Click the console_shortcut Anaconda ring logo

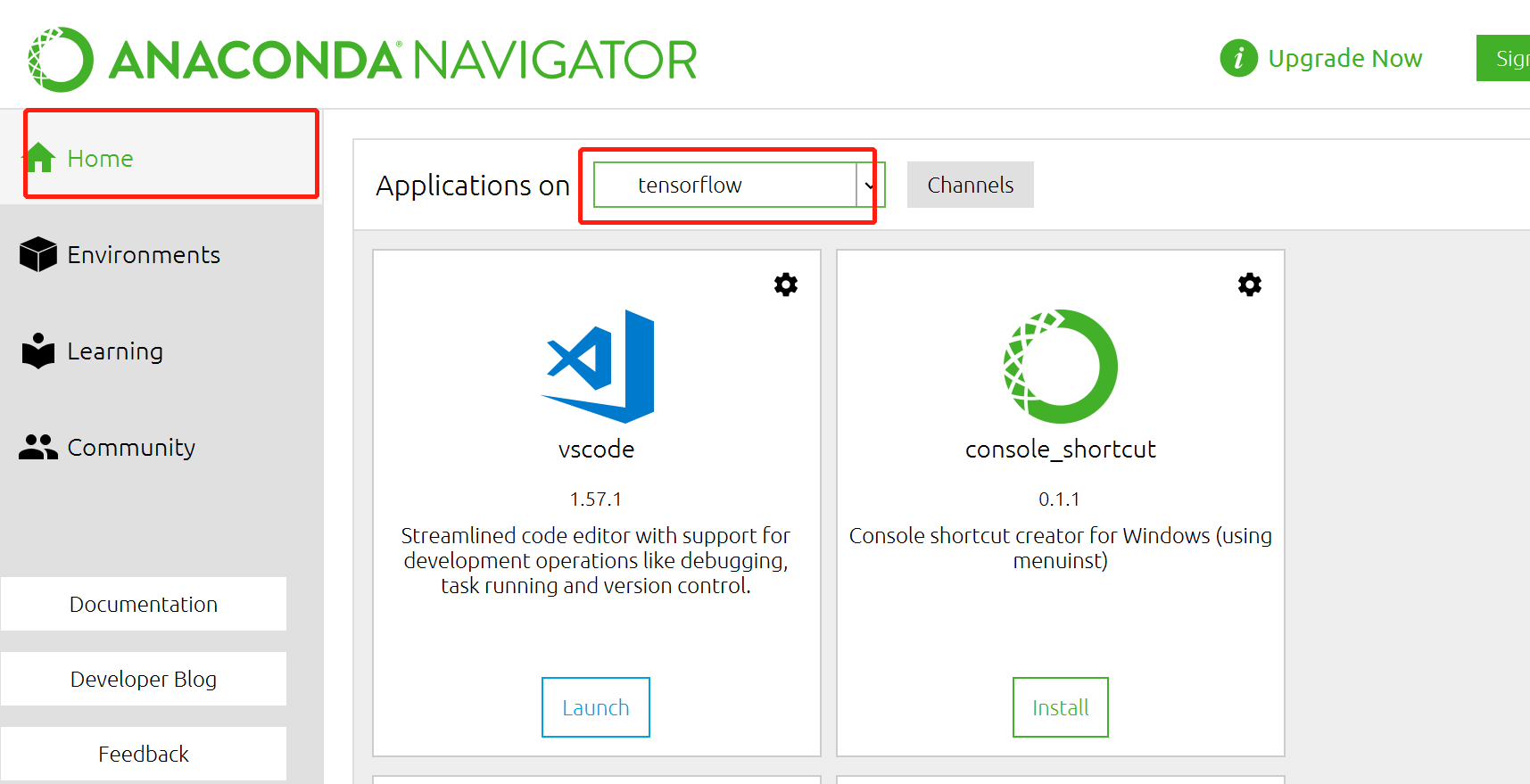click(1061, 367)
